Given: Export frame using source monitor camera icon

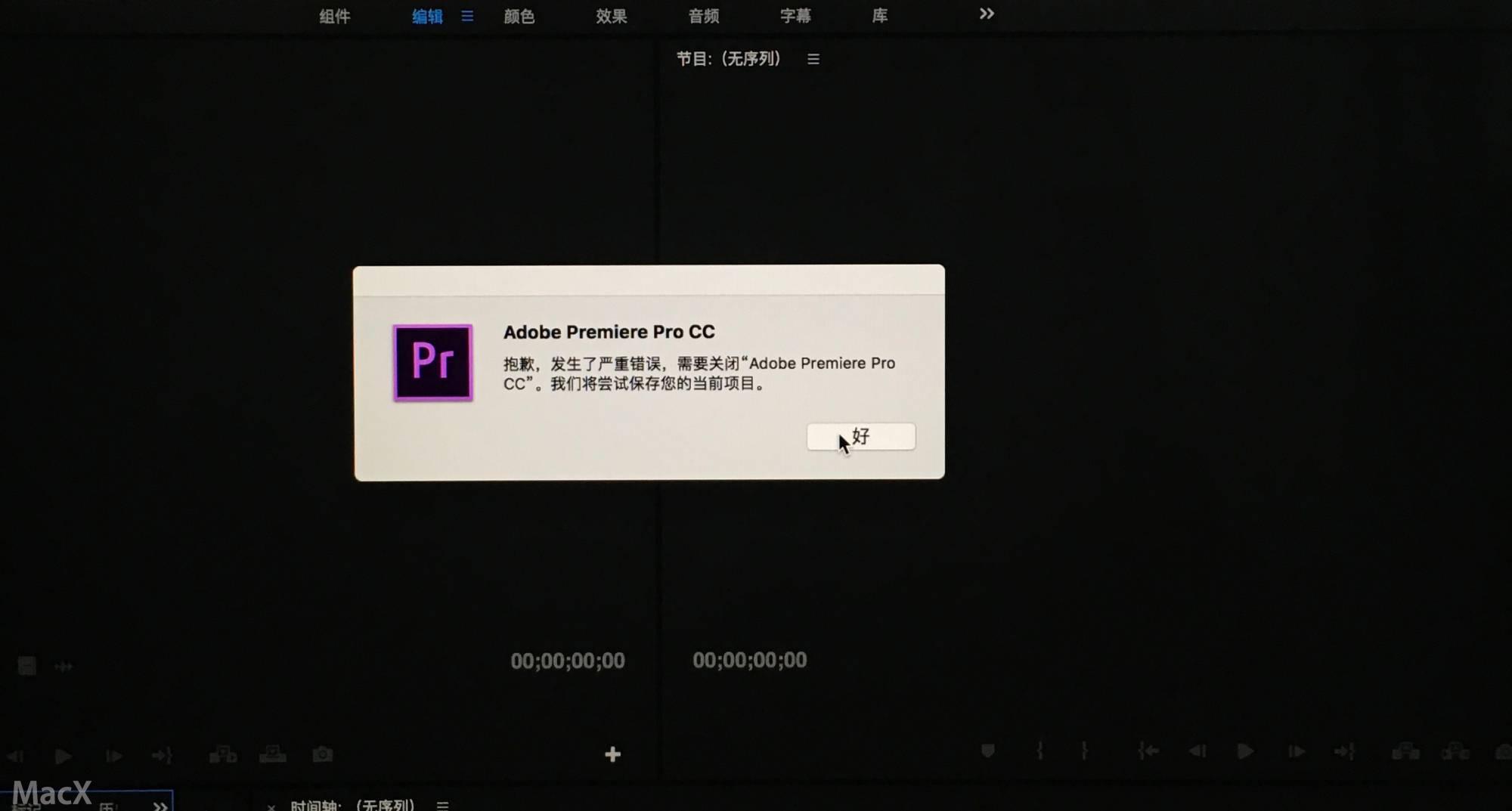Looking at the screenshot, I should point(323,754).
